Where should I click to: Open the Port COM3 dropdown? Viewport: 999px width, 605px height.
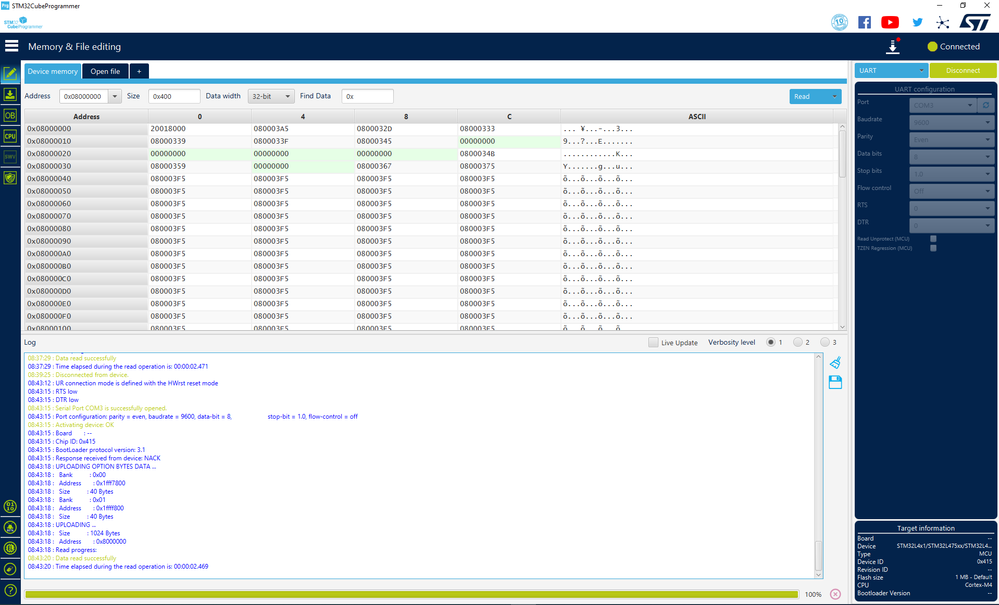[942, 105]
